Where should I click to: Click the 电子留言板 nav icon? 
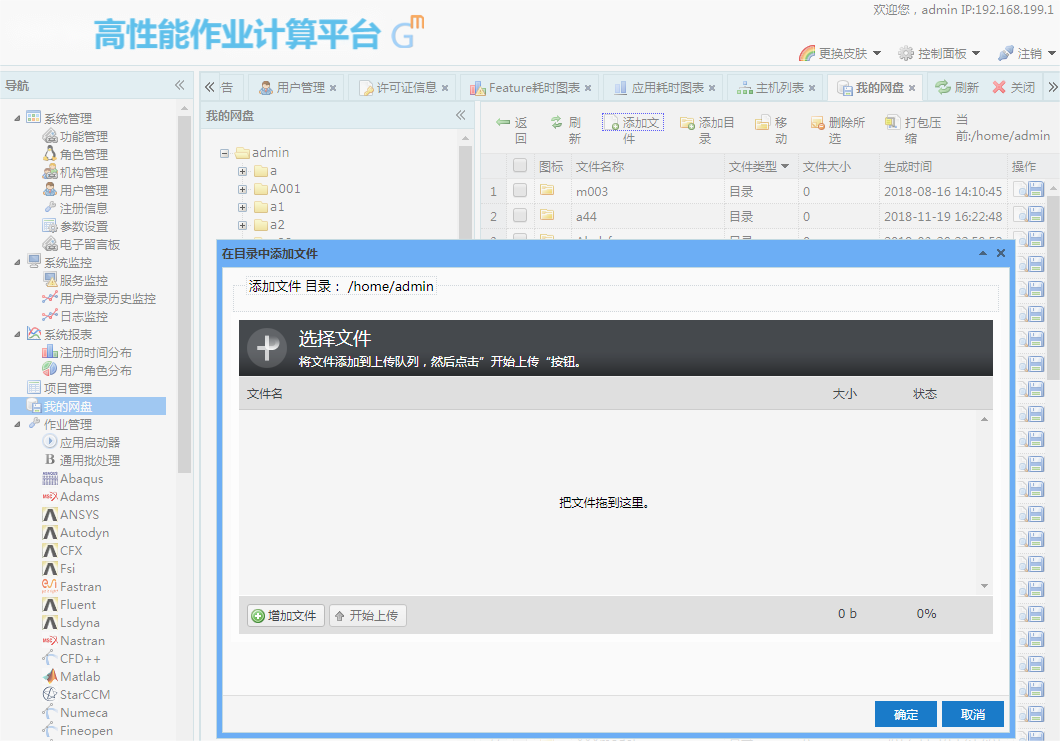(50, 243)
